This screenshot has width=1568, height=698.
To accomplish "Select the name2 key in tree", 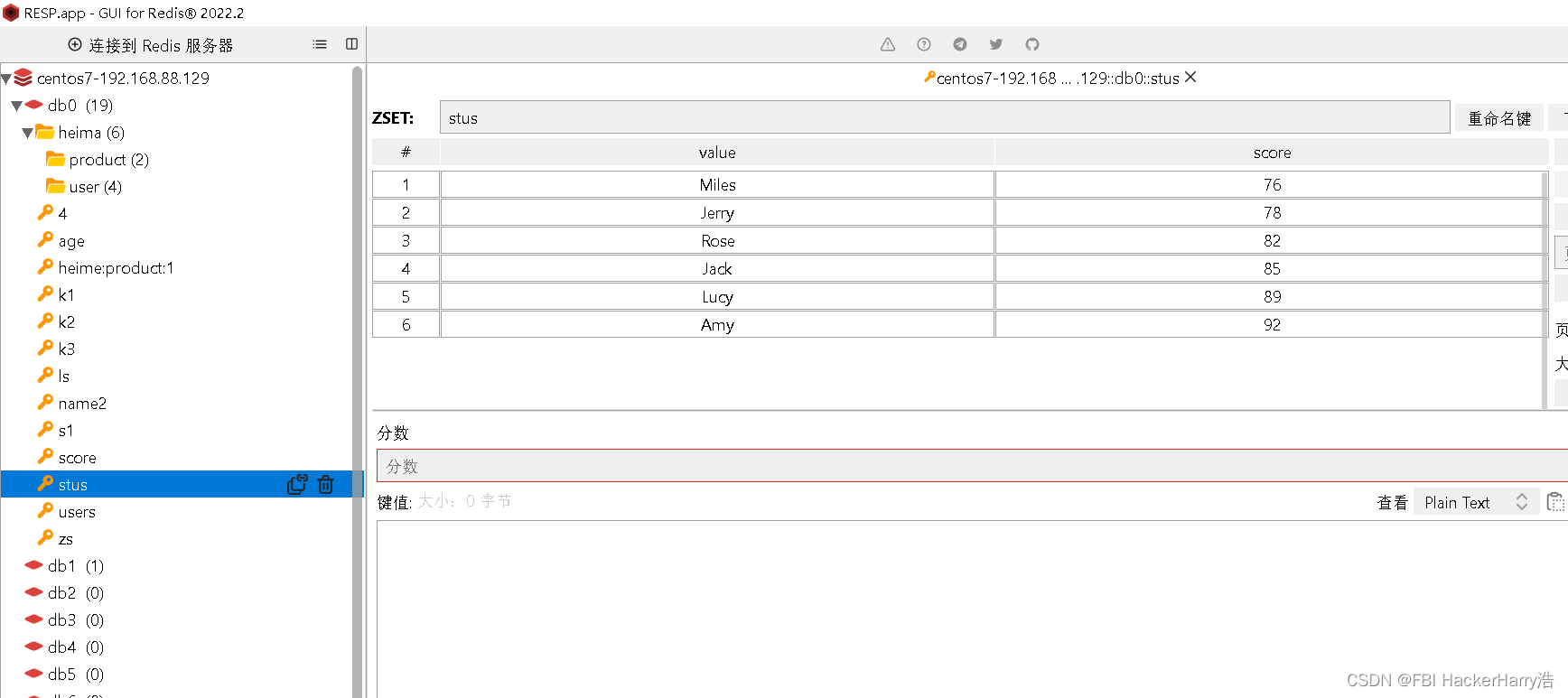I will pyautogui.click(x=82, y=403).
